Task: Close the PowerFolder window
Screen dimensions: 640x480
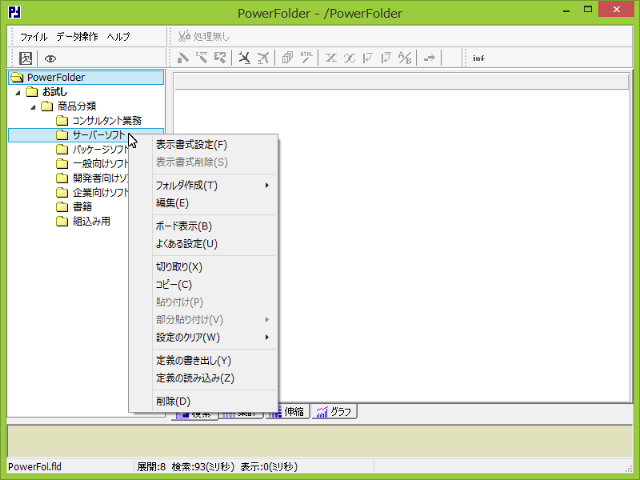Action: (x=616, y=9)
